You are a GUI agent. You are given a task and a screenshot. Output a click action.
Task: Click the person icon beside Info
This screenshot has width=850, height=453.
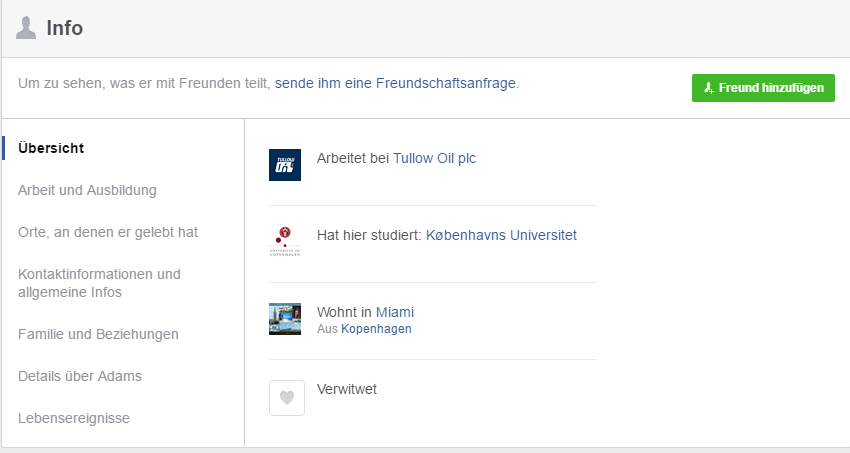(25, 28)
